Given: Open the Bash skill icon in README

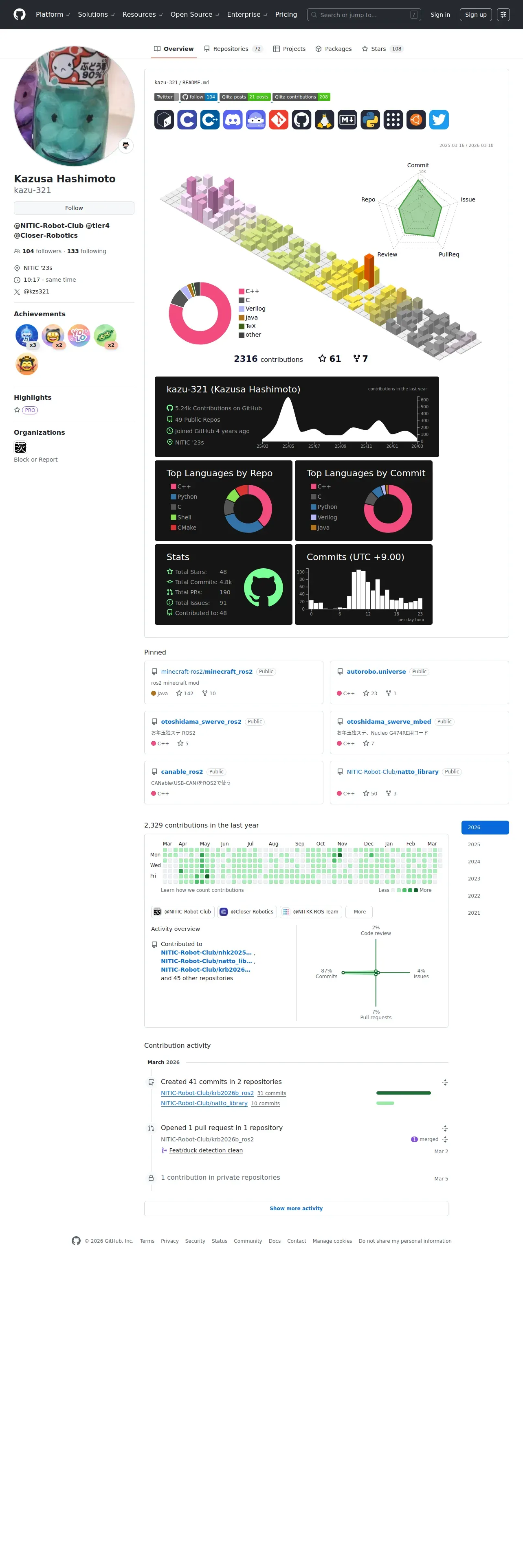Looking at the screenshot, I should click(165, 120).
